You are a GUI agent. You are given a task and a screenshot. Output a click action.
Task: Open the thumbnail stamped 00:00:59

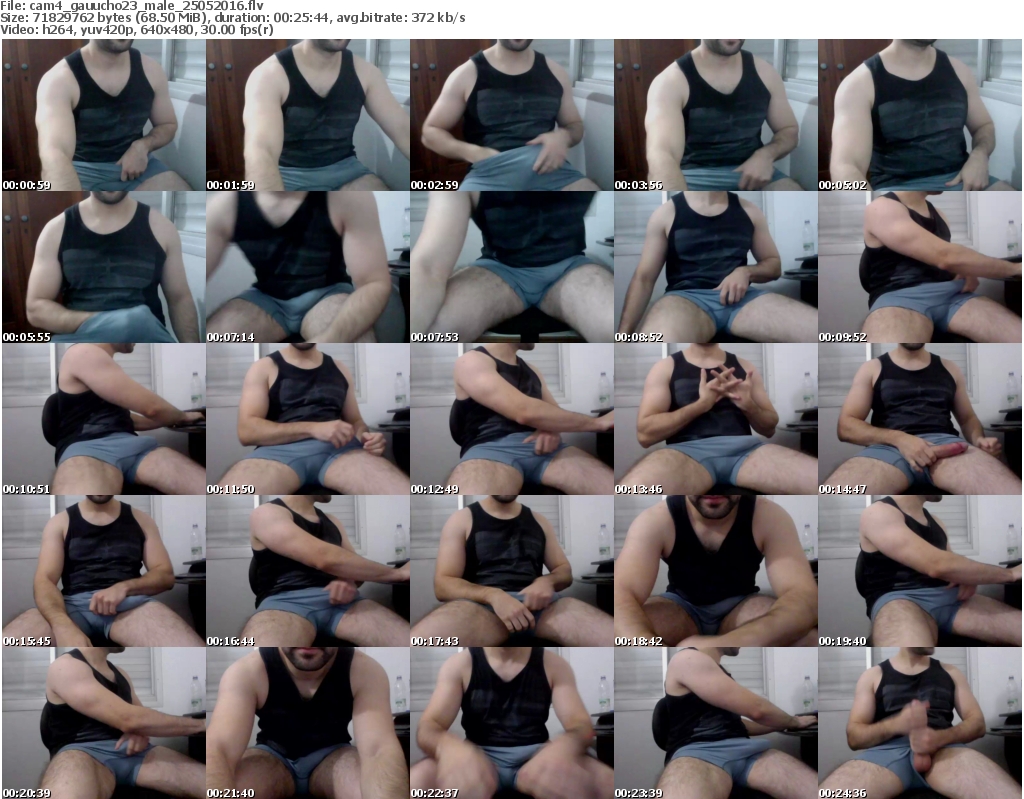click(104, 115)
